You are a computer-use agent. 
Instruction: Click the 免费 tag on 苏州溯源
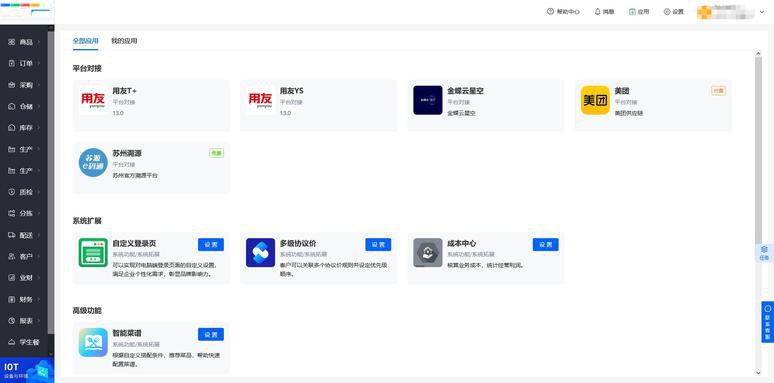(216, 153)
